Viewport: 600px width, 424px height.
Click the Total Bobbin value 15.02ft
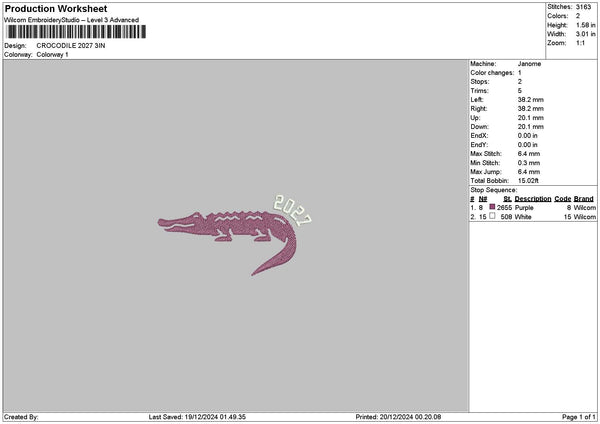pyautogui.click(x=528, y=181)
